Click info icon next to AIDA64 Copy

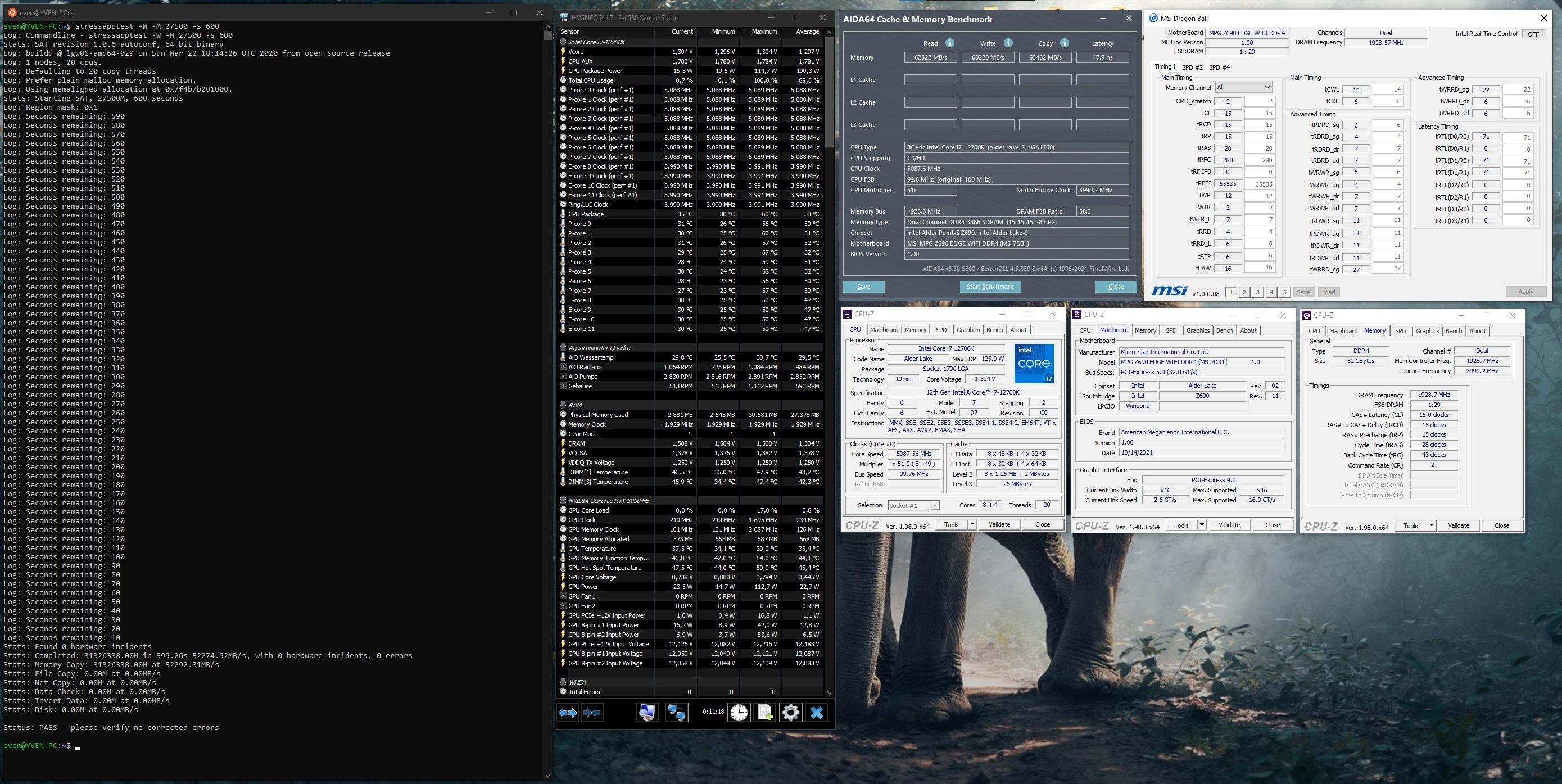click(1064, 43)
